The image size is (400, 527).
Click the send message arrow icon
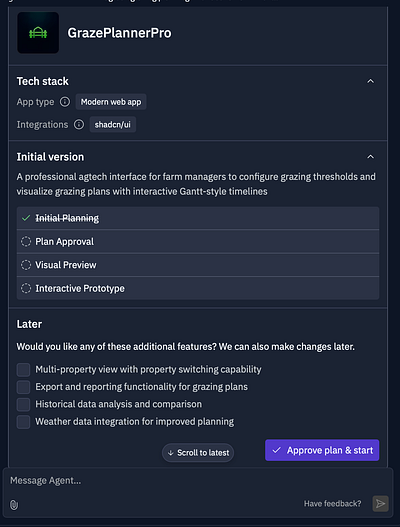(381, 503)
